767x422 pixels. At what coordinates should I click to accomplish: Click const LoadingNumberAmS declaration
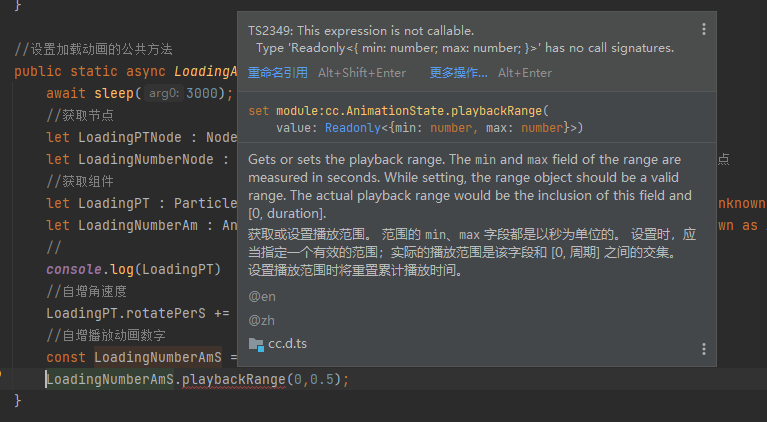[140, 358]
